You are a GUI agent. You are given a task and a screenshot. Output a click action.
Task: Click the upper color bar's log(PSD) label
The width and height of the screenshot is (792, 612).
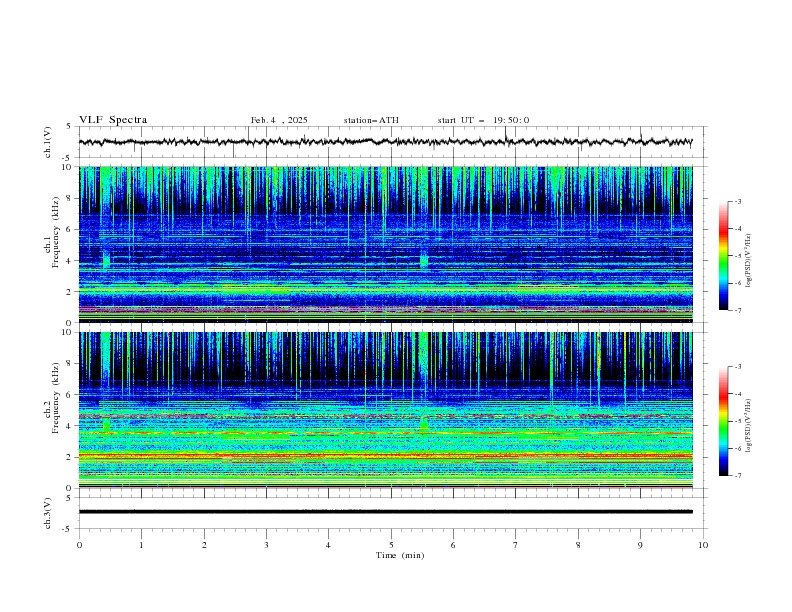click(x=749, y=261)
